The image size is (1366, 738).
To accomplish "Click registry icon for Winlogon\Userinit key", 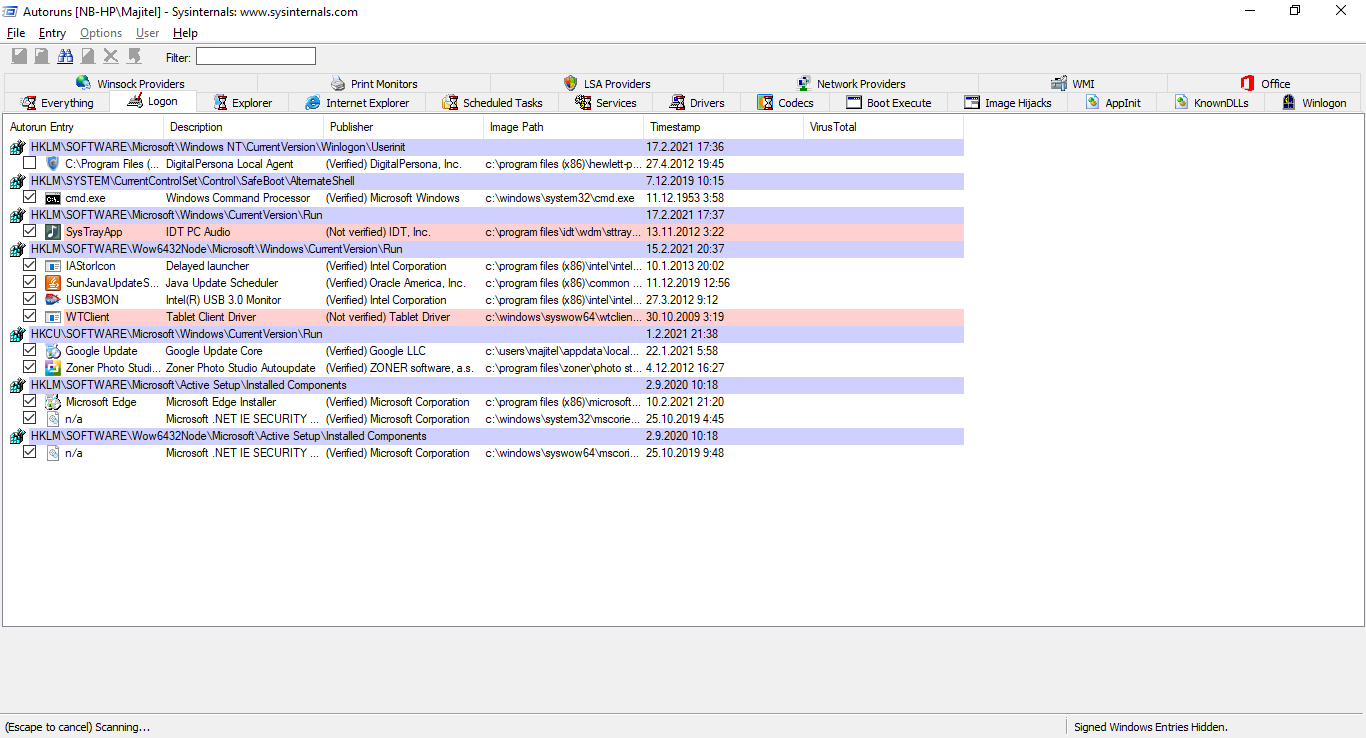I will click(17, 148).
